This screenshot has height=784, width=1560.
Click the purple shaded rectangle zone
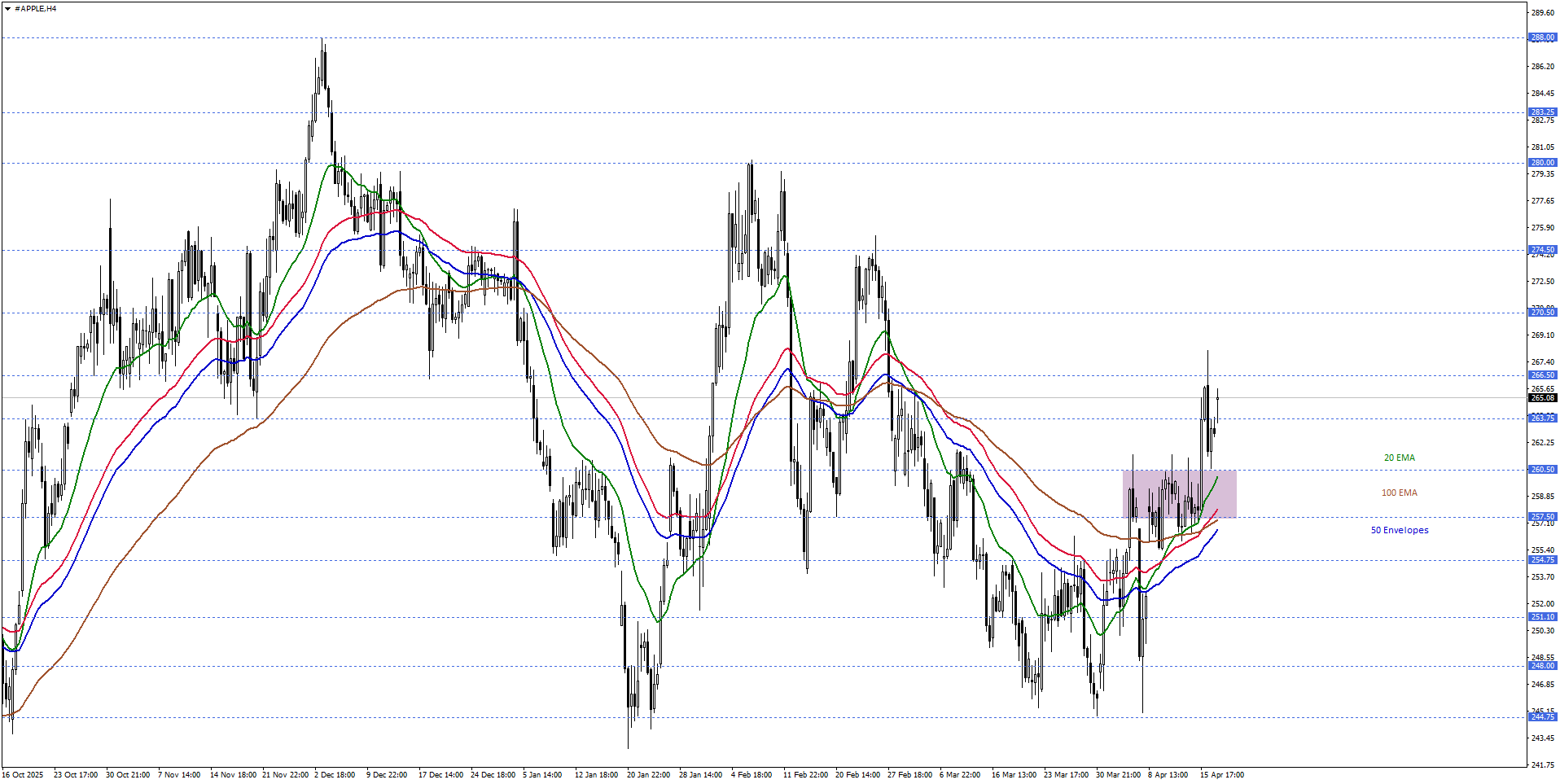point(1179,494)
